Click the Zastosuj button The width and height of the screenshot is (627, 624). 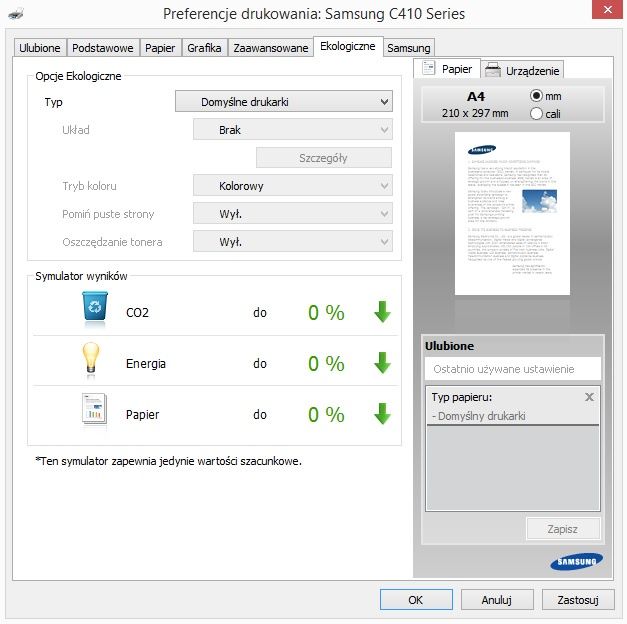point(578,600)
